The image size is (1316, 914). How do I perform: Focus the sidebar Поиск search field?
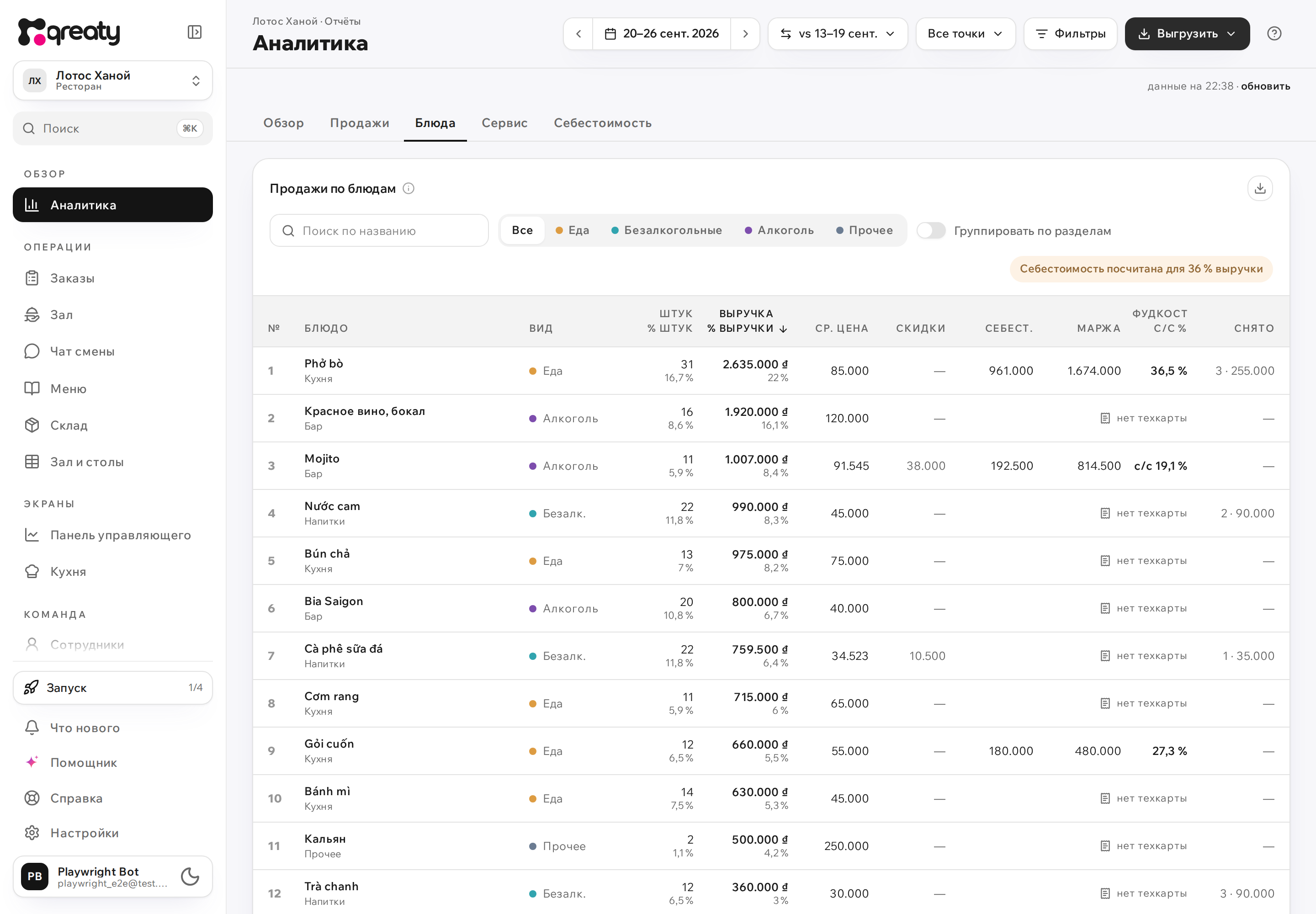(x=113, y=129)
